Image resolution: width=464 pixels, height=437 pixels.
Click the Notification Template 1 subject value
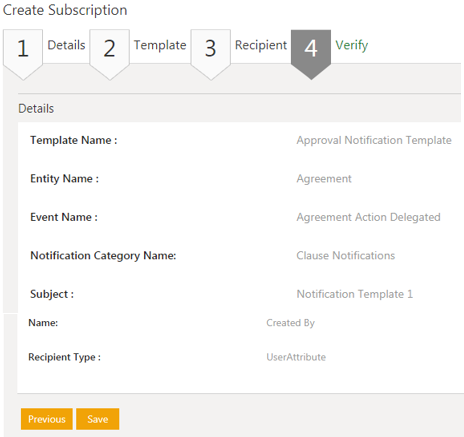click(x=355, y=294)
